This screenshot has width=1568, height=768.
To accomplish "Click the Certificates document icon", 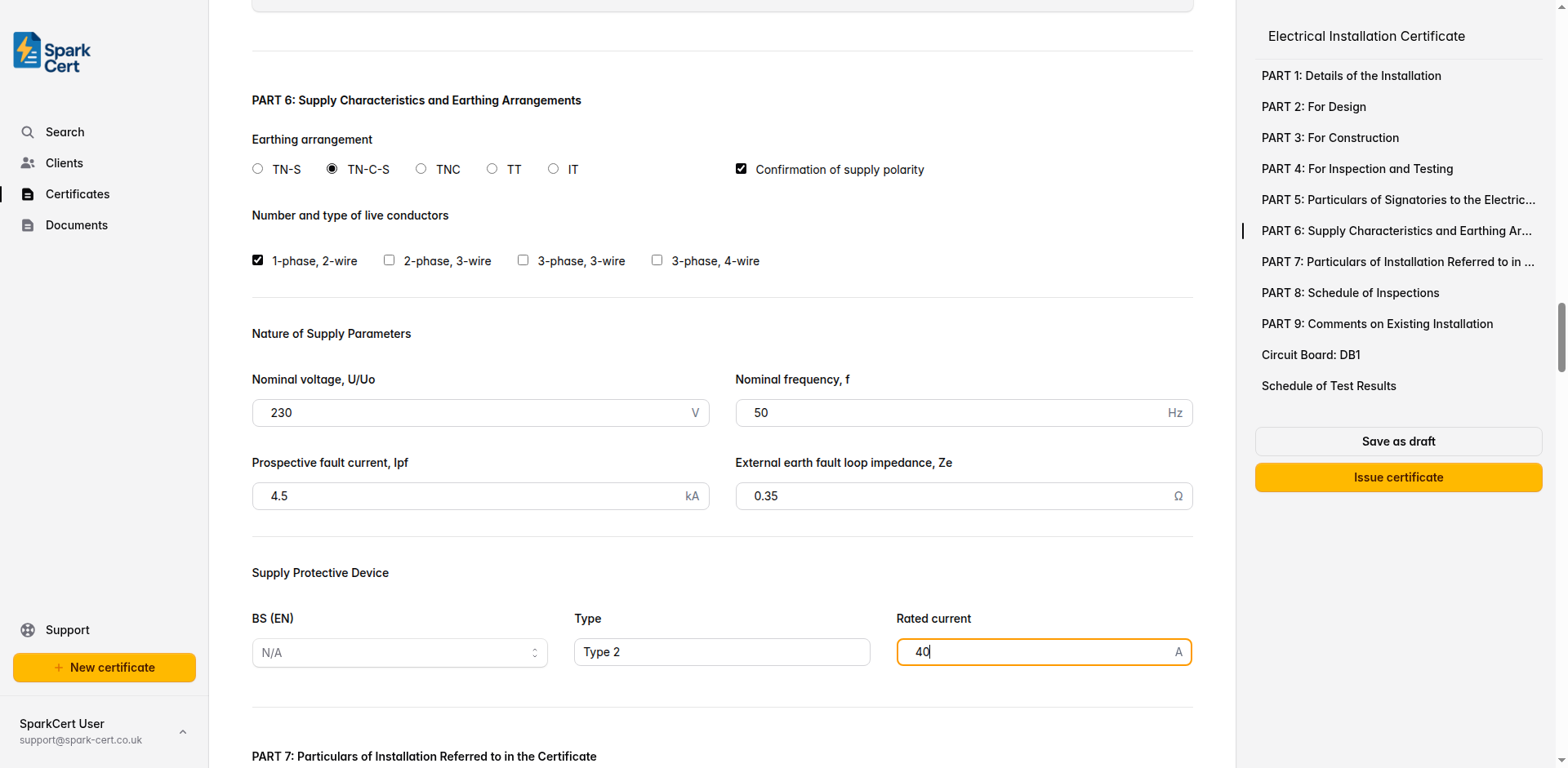I will (28, 194).
